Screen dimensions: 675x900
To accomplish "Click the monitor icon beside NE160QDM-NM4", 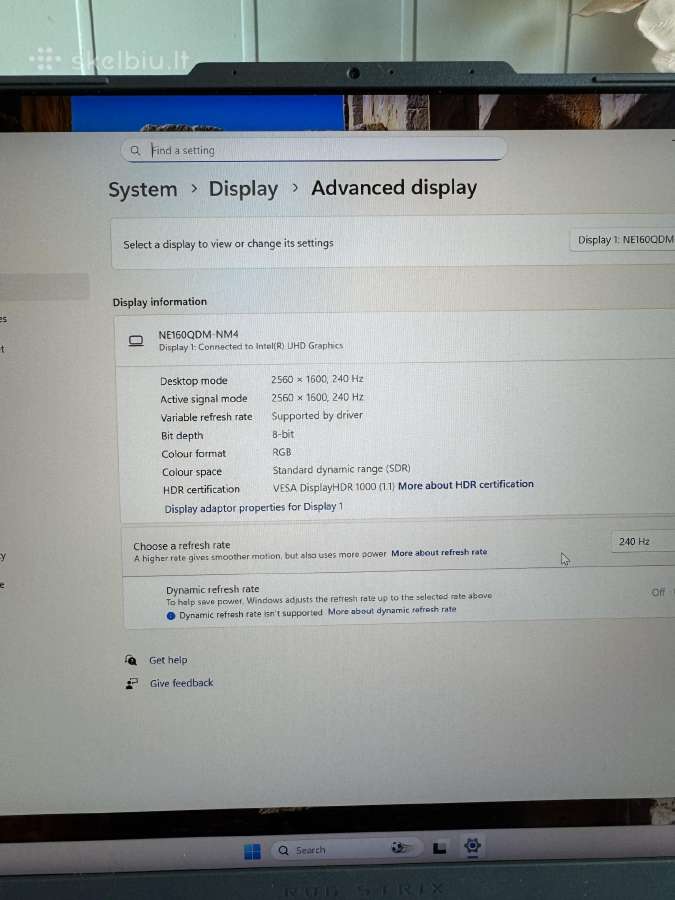I will 136,341.
